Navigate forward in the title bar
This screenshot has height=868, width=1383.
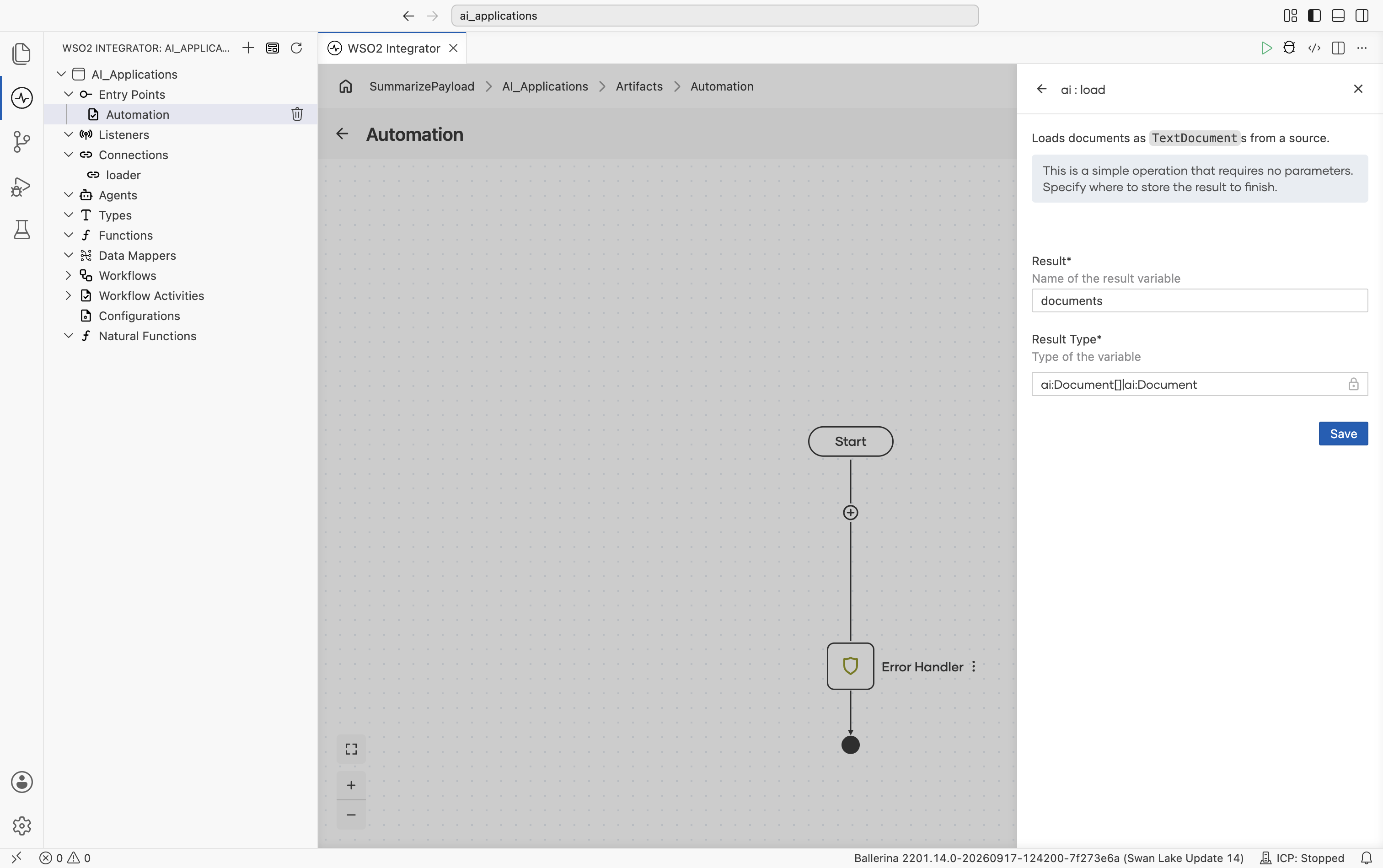pos(432,16)
